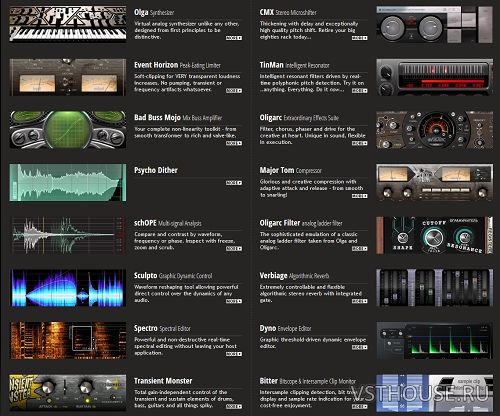This screenshot has width=500, height=416.
Task: Click MORE under Dyno description
Action: click(x=360, y=347)
